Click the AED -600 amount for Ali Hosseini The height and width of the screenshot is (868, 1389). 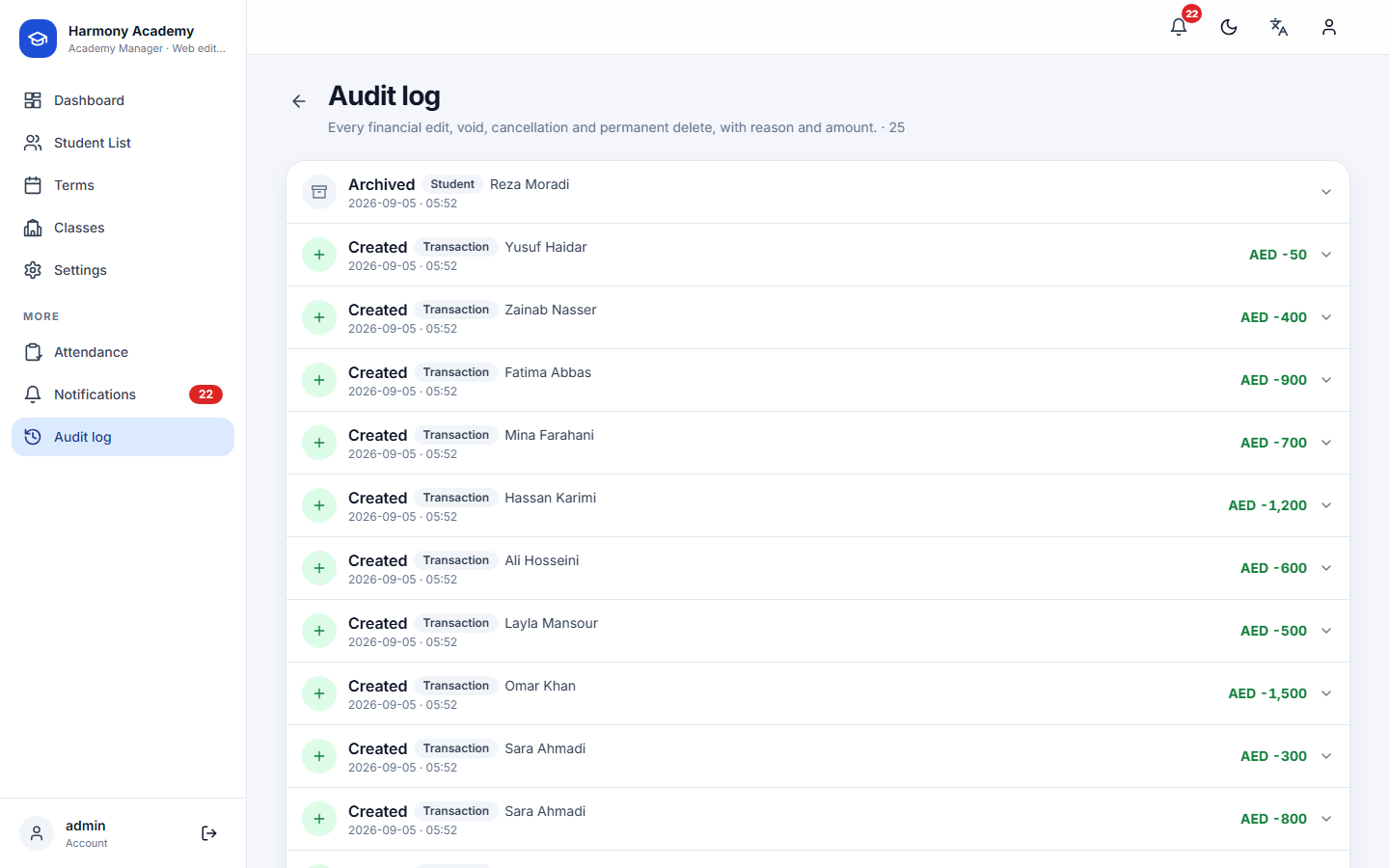(1273, 568)
